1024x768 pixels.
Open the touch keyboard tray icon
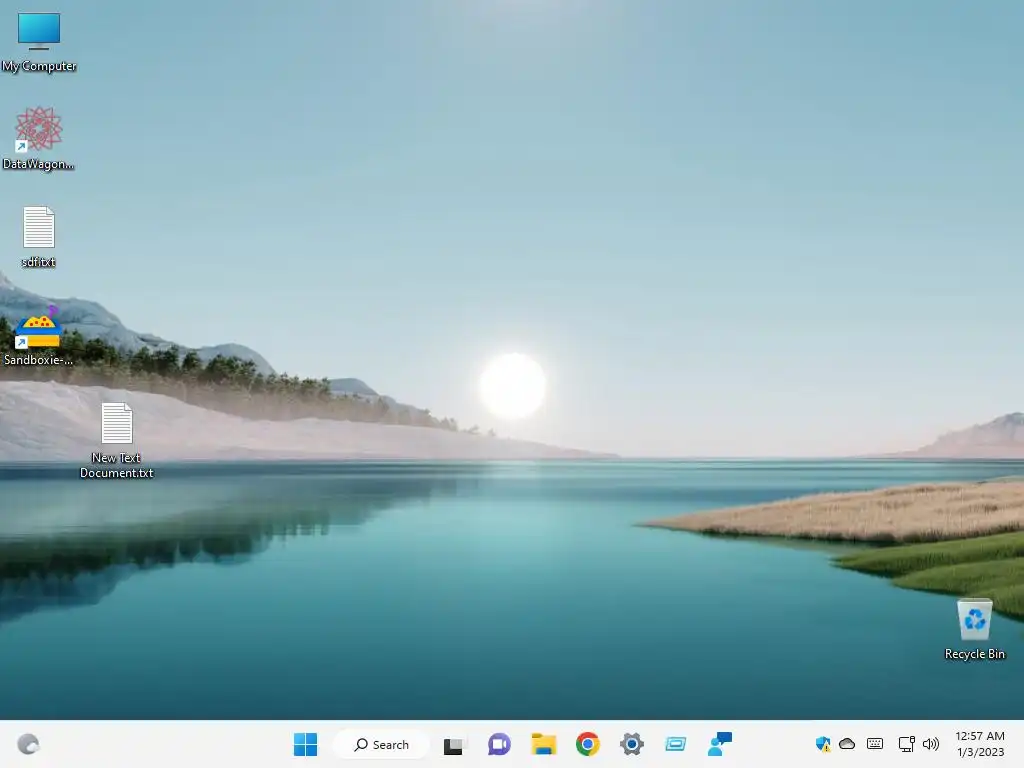click(875, 744)
